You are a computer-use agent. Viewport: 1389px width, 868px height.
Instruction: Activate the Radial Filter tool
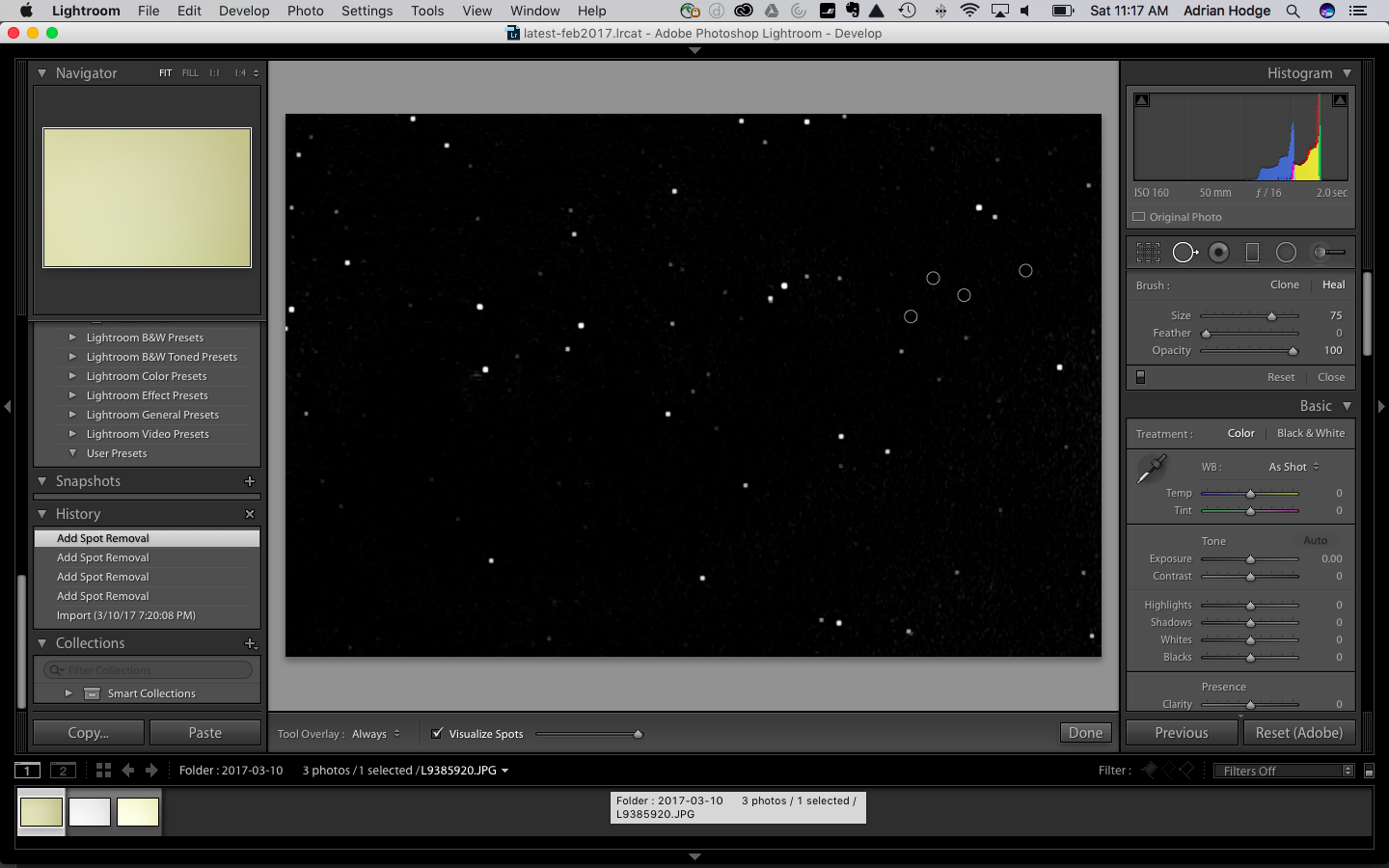(1286, 253)
